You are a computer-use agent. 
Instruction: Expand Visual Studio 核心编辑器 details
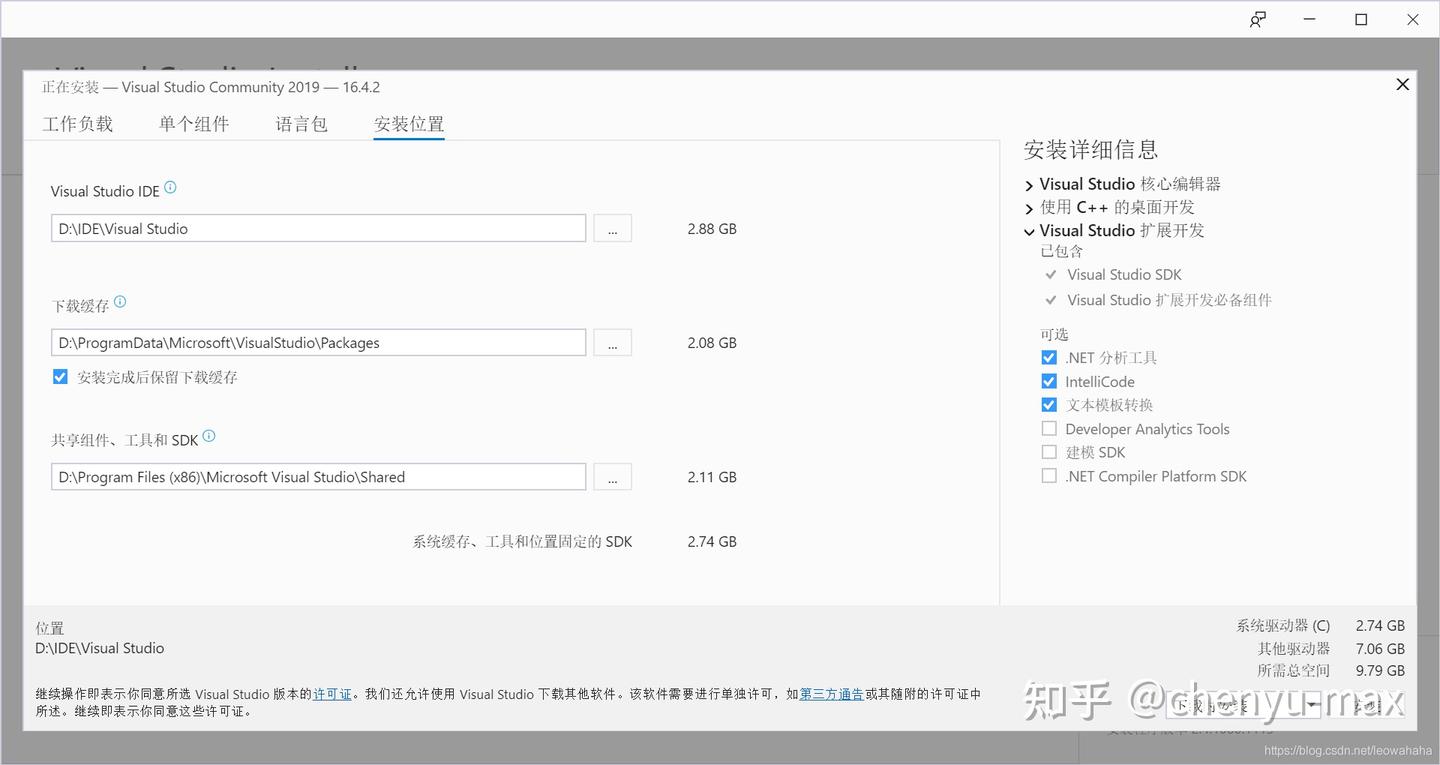[x=1029, y=184]
